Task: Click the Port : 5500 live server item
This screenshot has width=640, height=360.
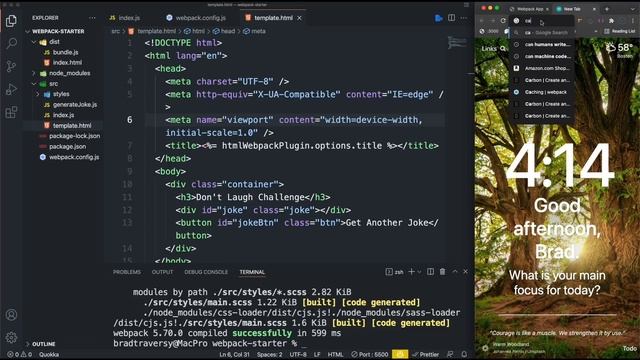Action: click(x=370, y=355)
